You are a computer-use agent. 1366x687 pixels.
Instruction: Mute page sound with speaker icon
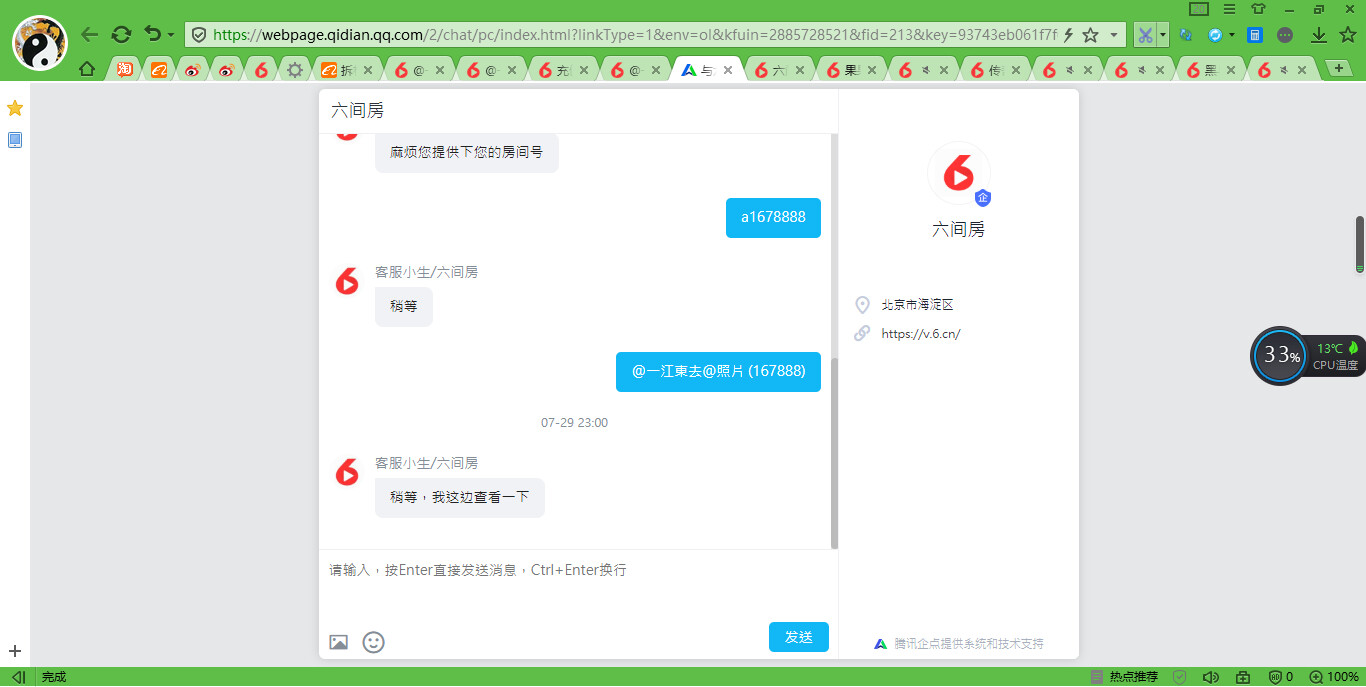(x=1210, y=677)
